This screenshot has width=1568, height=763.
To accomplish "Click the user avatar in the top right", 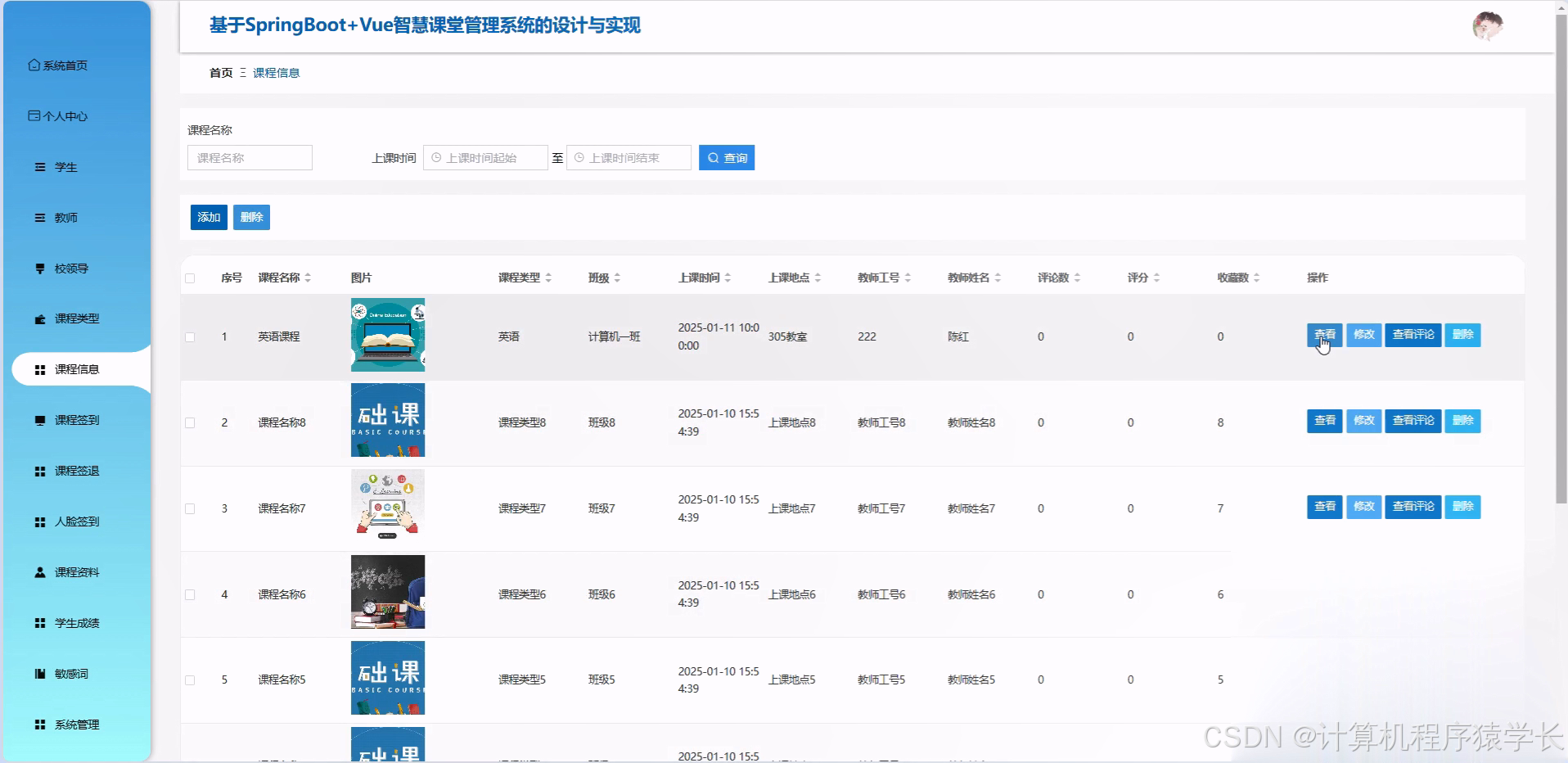I will [1489, 25].
